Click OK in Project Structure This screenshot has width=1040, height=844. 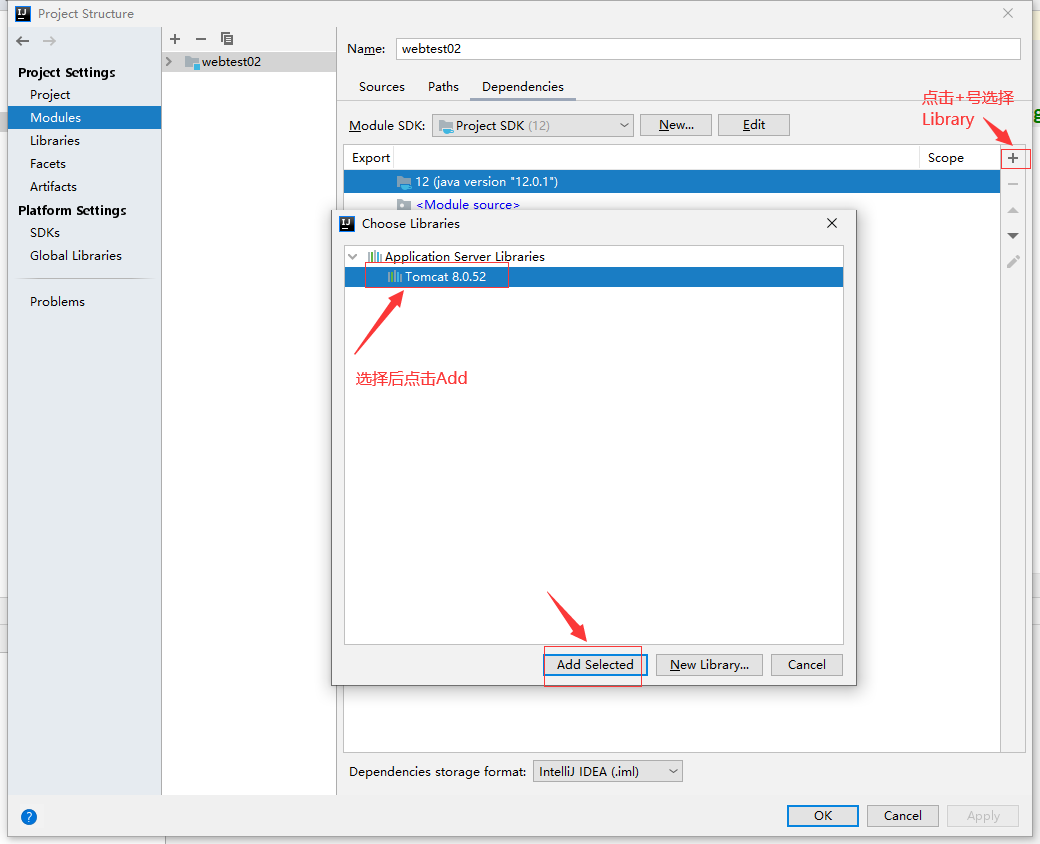click(822, 816)
